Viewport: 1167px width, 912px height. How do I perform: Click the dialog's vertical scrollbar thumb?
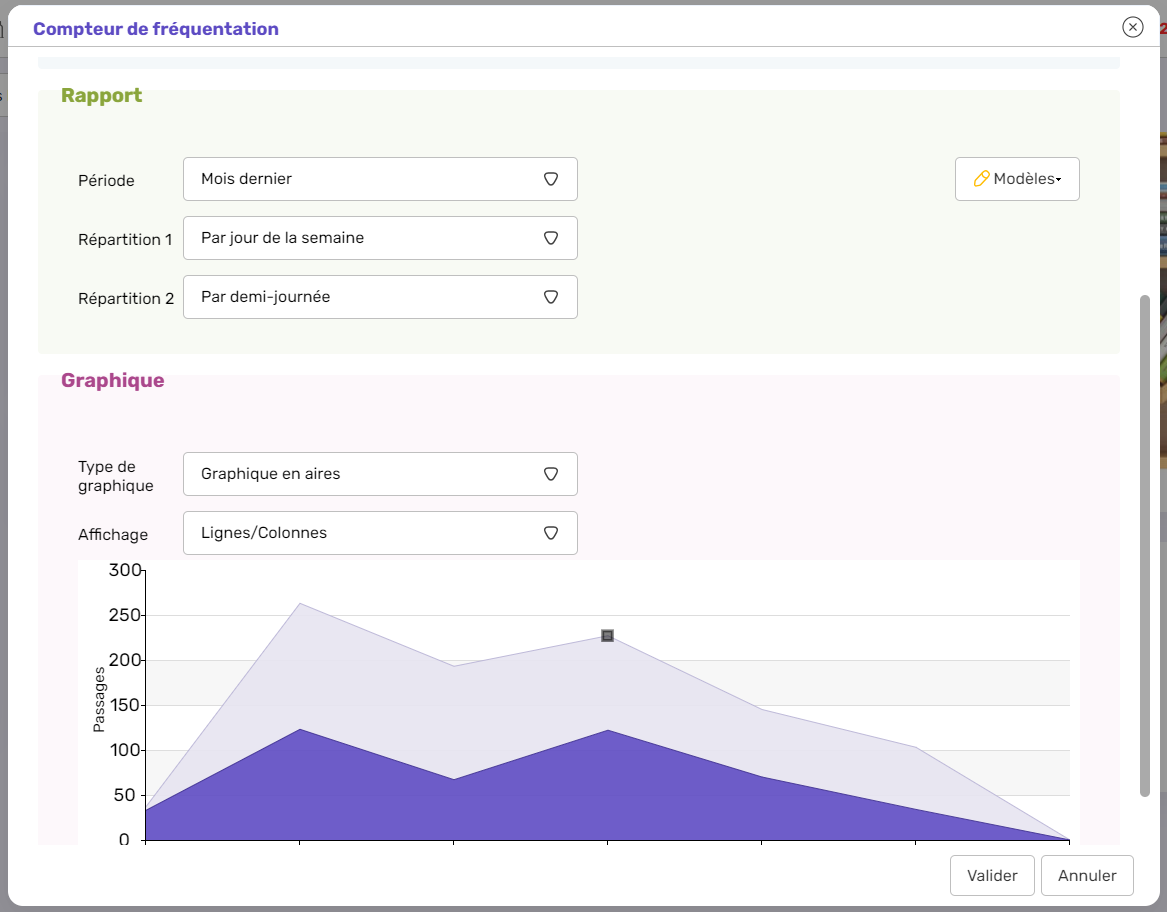1145,545
